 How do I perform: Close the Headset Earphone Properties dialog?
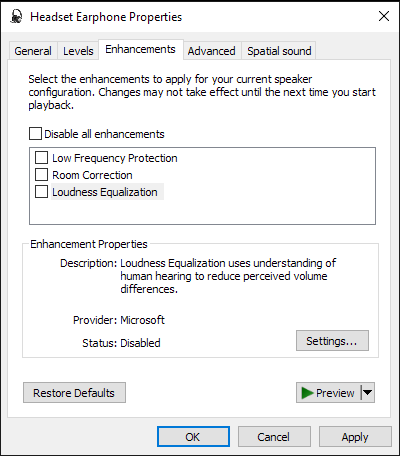pos(384,16)
